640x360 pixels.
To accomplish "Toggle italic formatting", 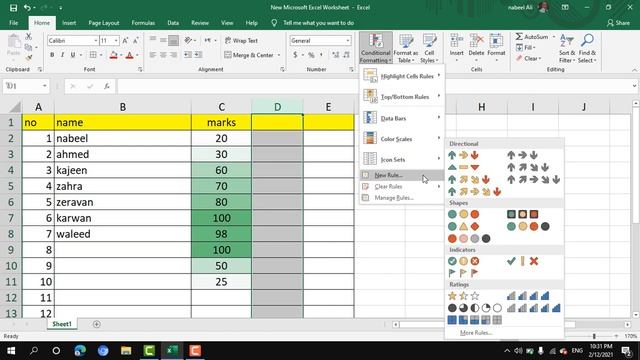I will (62, 55).
